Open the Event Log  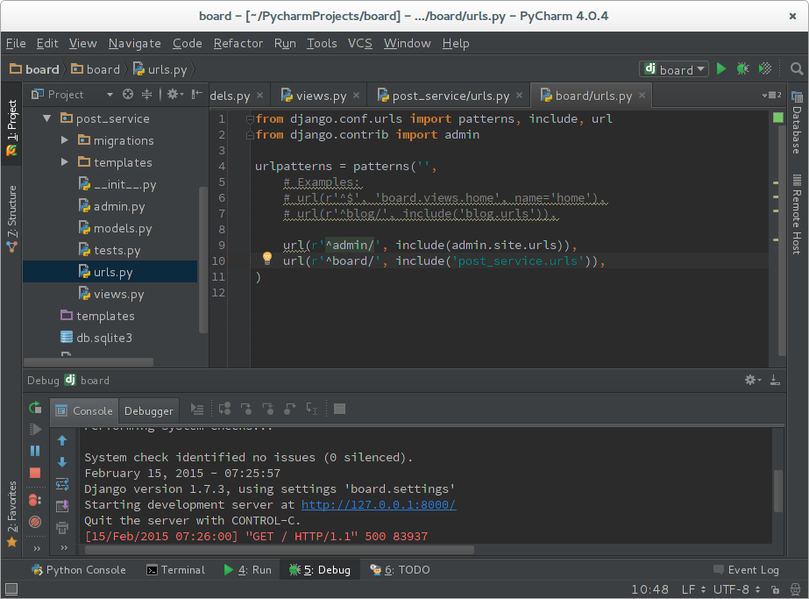(x=747, y=570)
